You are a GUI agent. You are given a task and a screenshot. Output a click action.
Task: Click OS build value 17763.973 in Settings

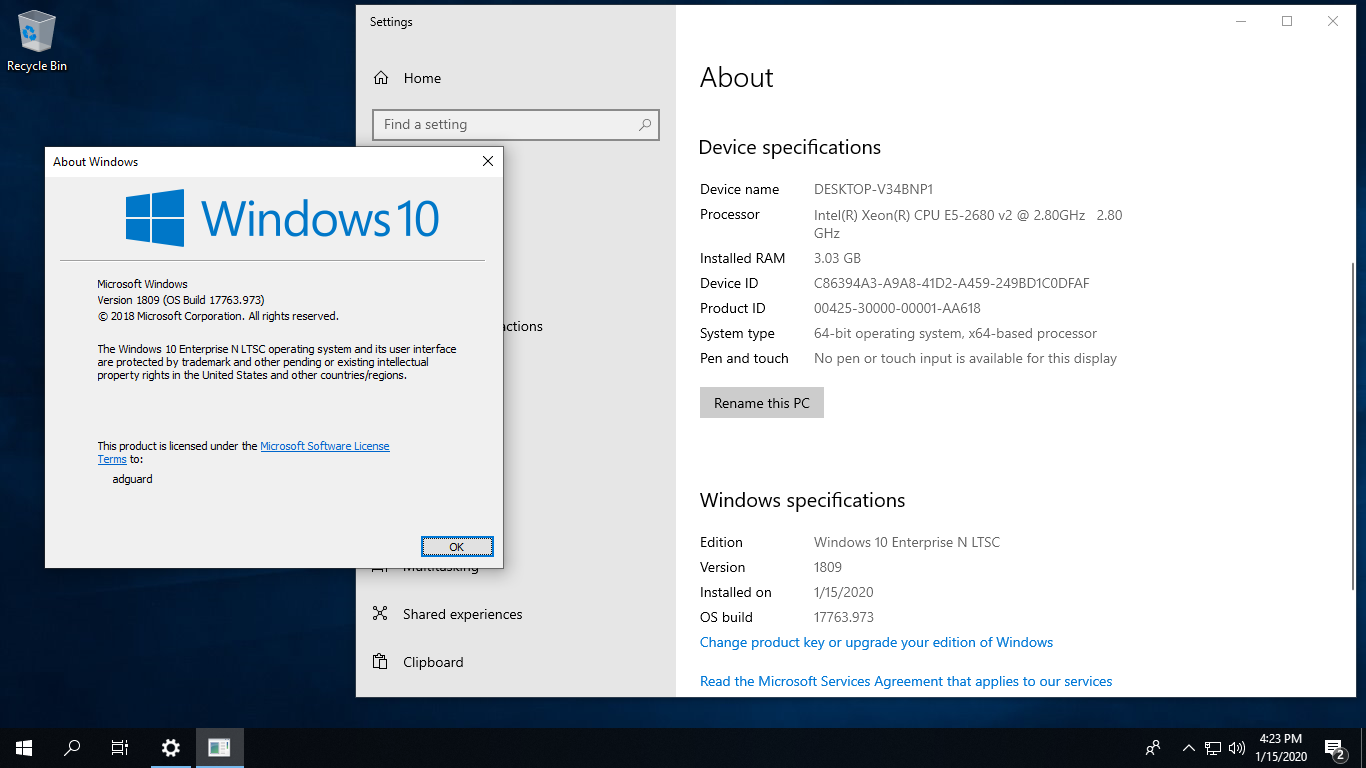pos(844,617)
